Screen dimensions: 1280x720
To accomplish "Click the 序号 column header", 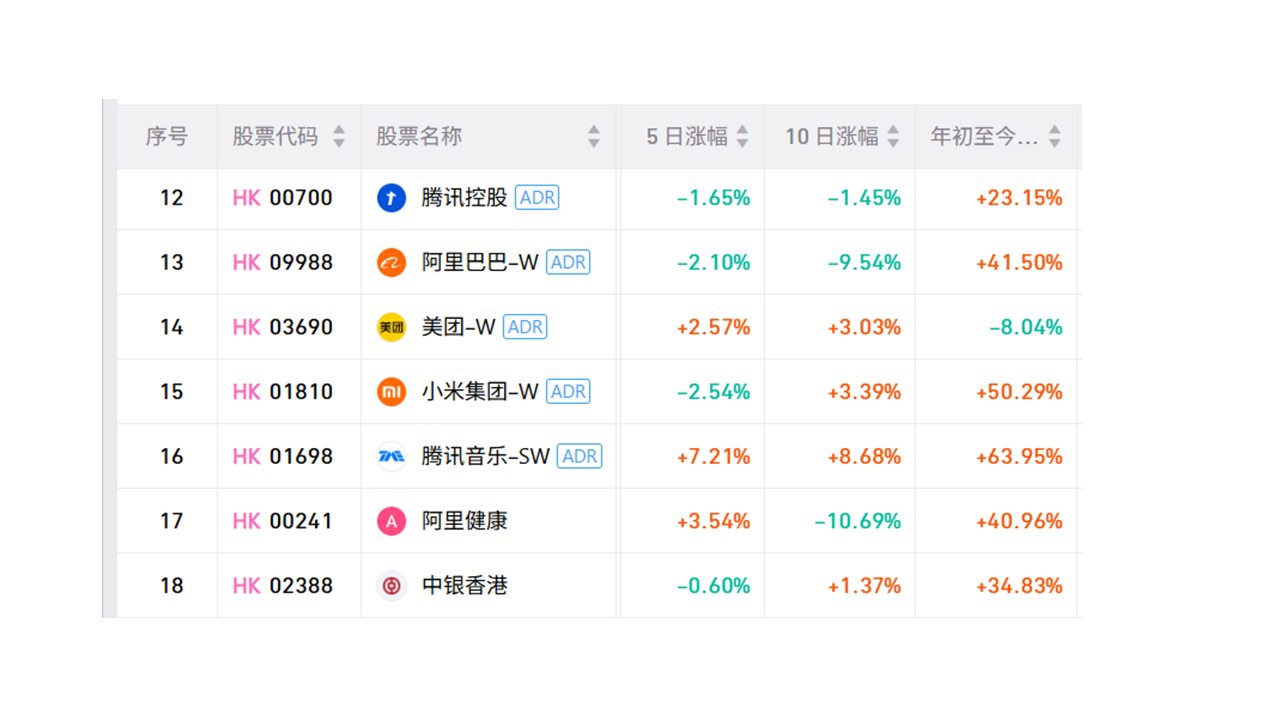I will 166,137.
